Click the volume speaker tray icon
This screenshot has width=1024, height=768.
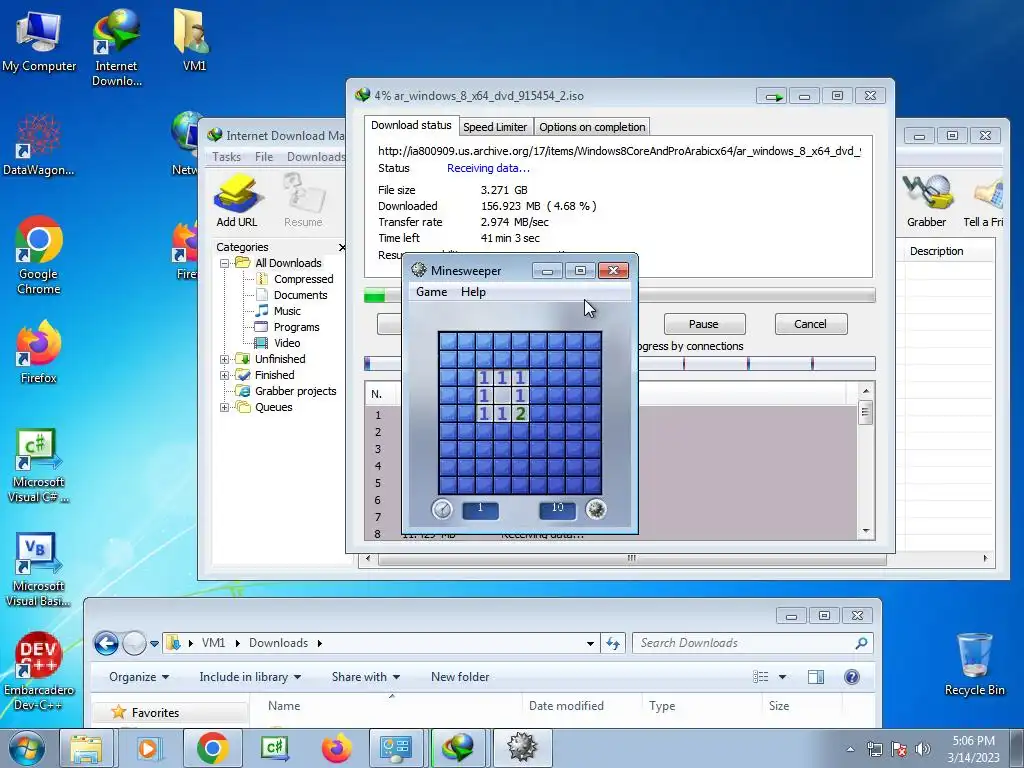pyautogui.click(x=923, y=749)
